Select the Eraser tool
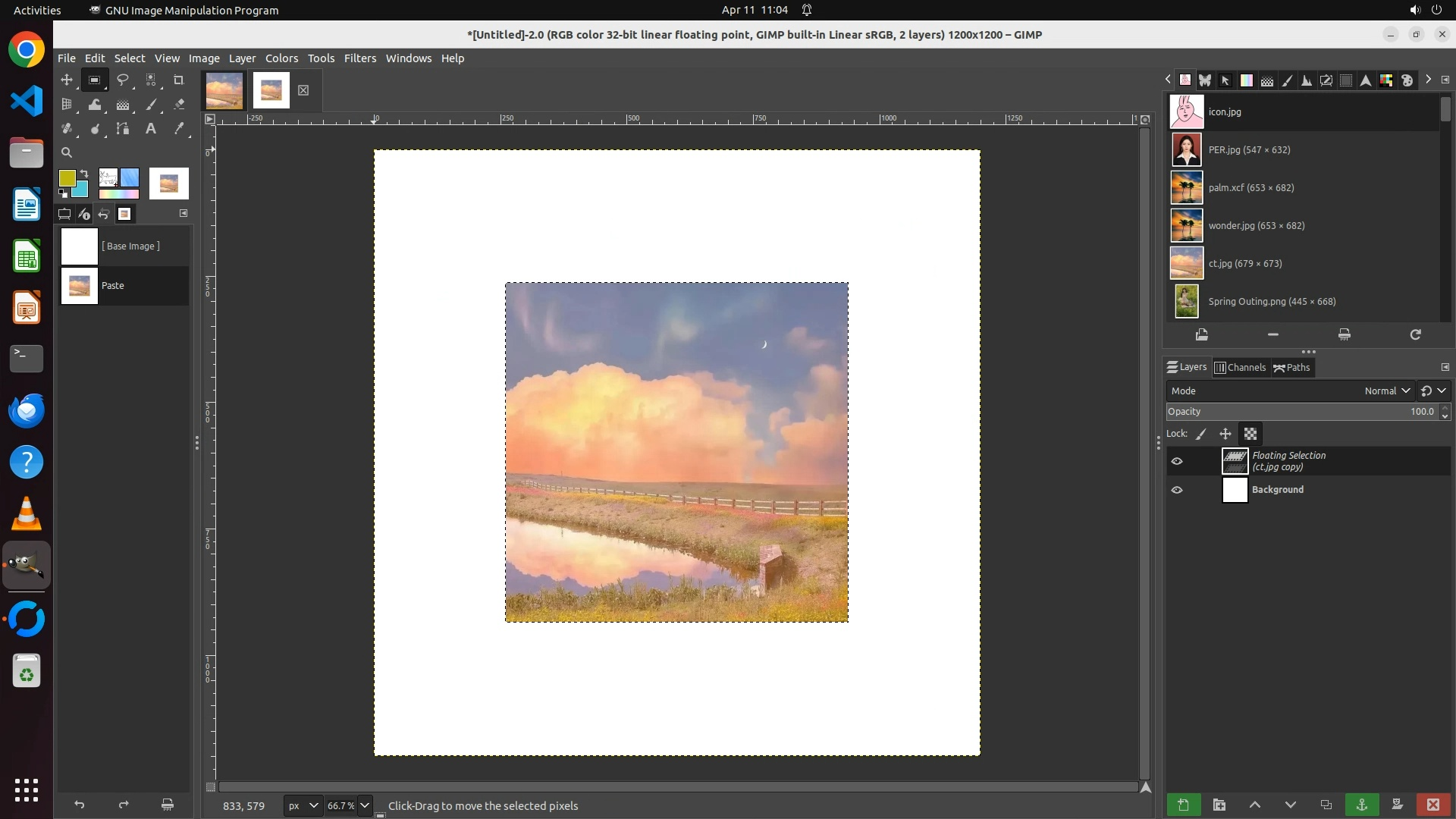Image resolution: width=1456 pixels, height=819 pixels. click(x=179, y=105)
